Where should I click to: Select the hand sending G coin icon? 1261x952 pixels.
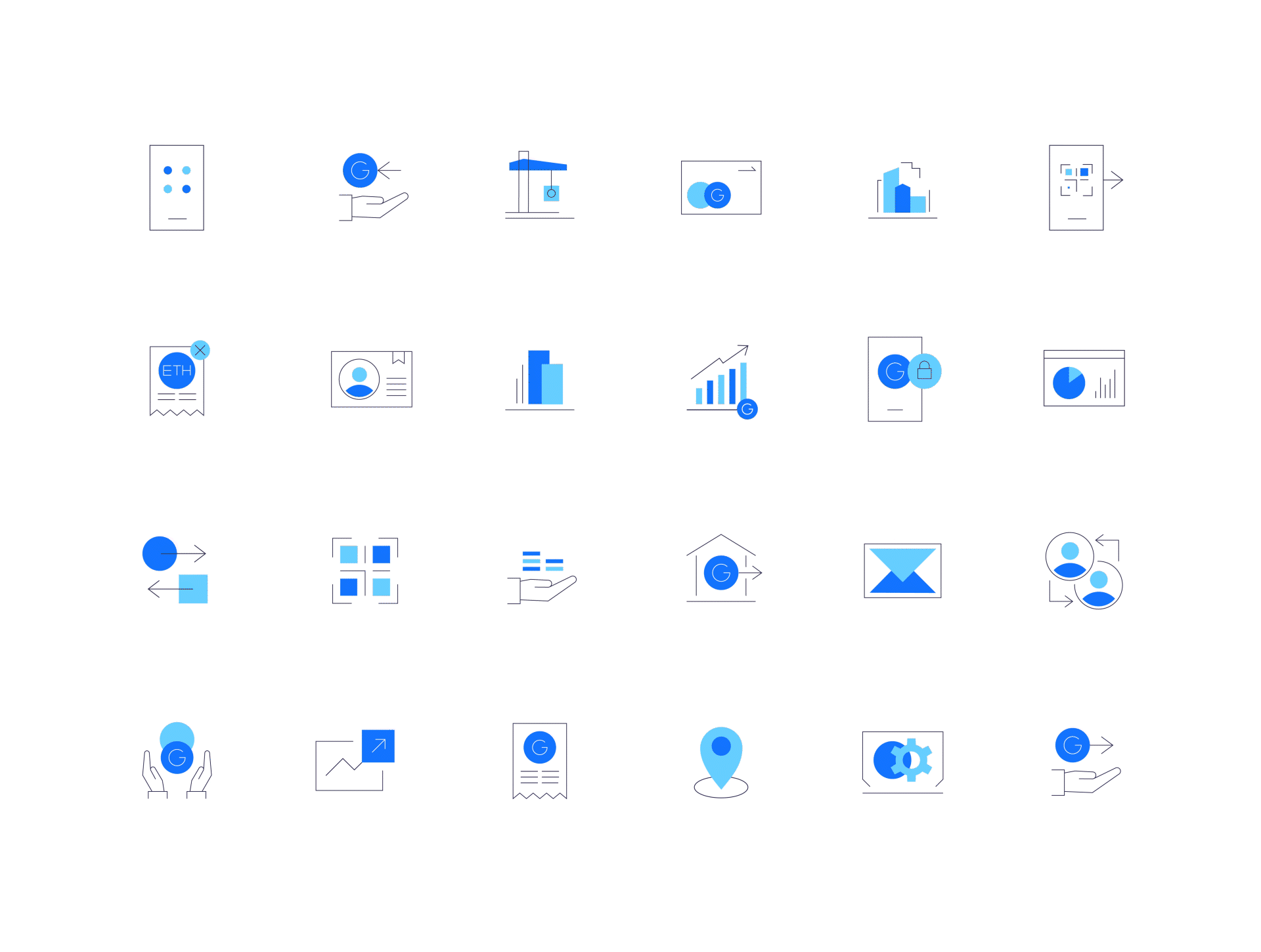click(1086, 762)
